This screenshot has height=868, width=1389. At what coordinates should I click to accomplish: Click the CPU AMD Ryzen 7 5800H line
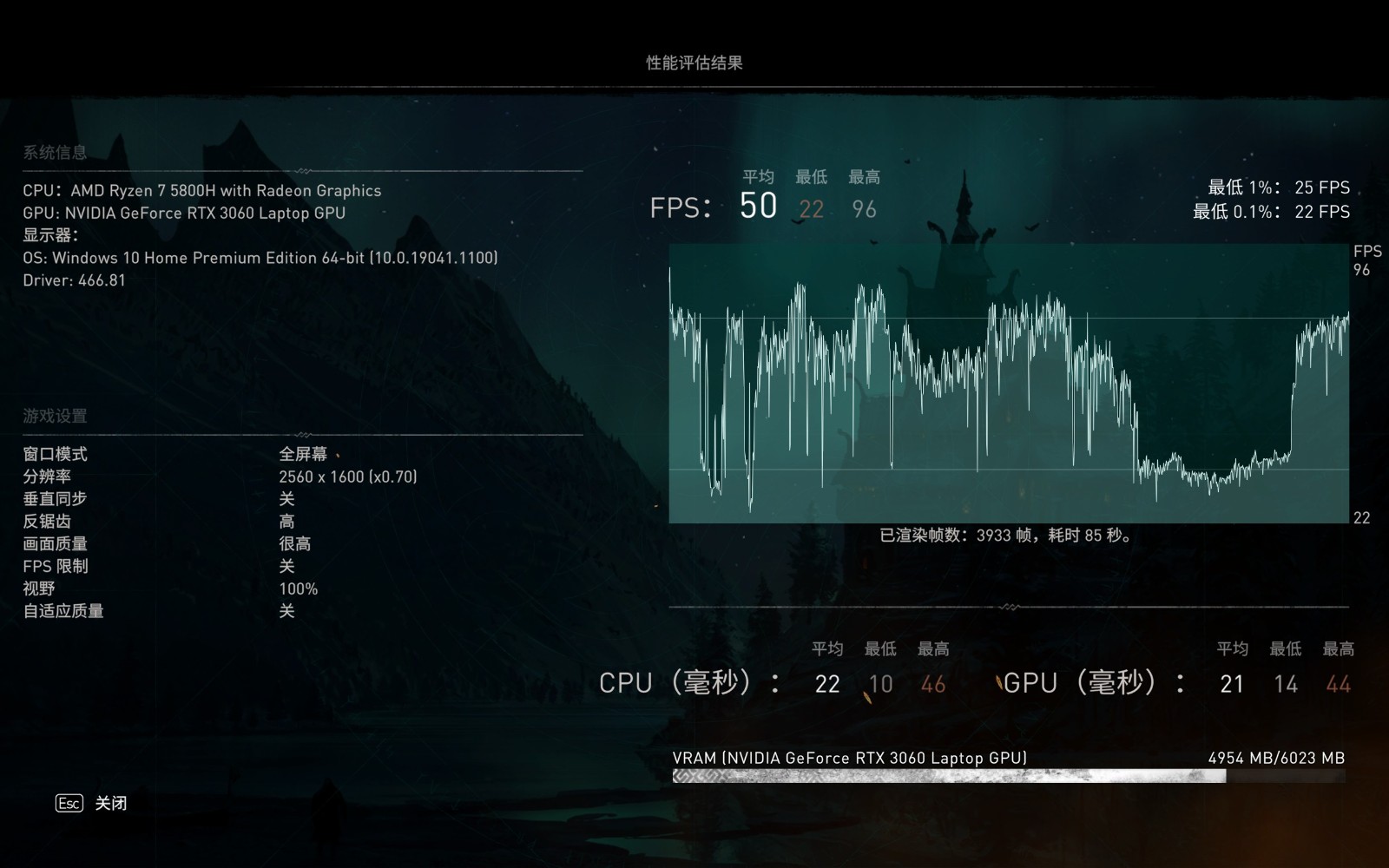pos(202,191)
